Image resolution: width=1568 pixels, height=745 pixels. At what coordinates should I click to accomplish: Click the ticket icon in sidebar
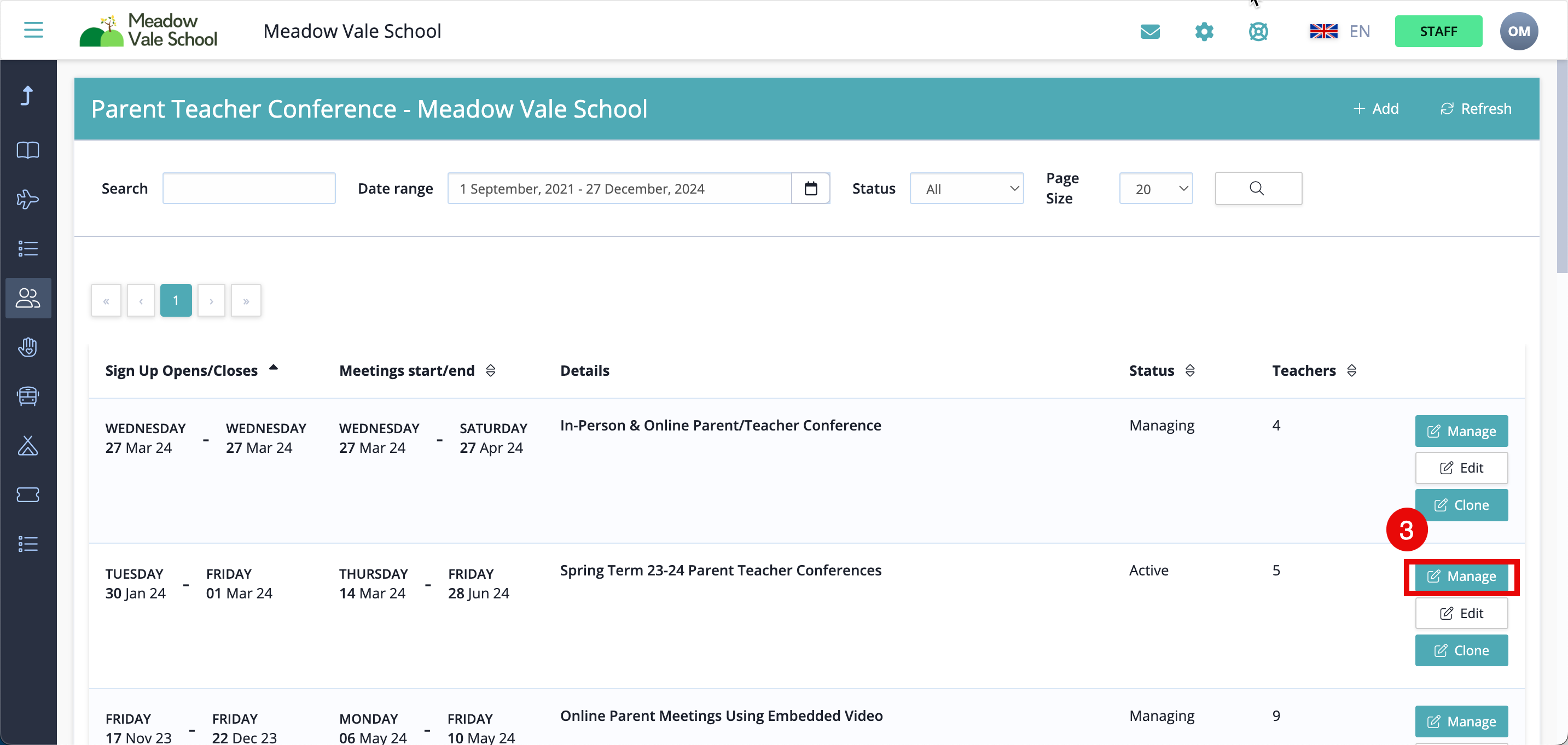[x=28, y=494]
